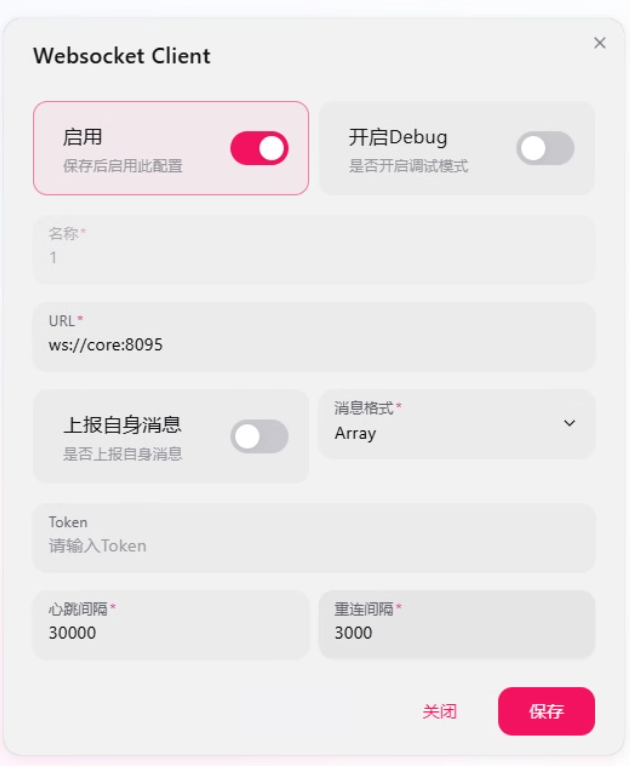The height and width of the screenshot is (766, 630).
Task: Click the 是否开启调试模式 description text
Action: click(408, 166)
